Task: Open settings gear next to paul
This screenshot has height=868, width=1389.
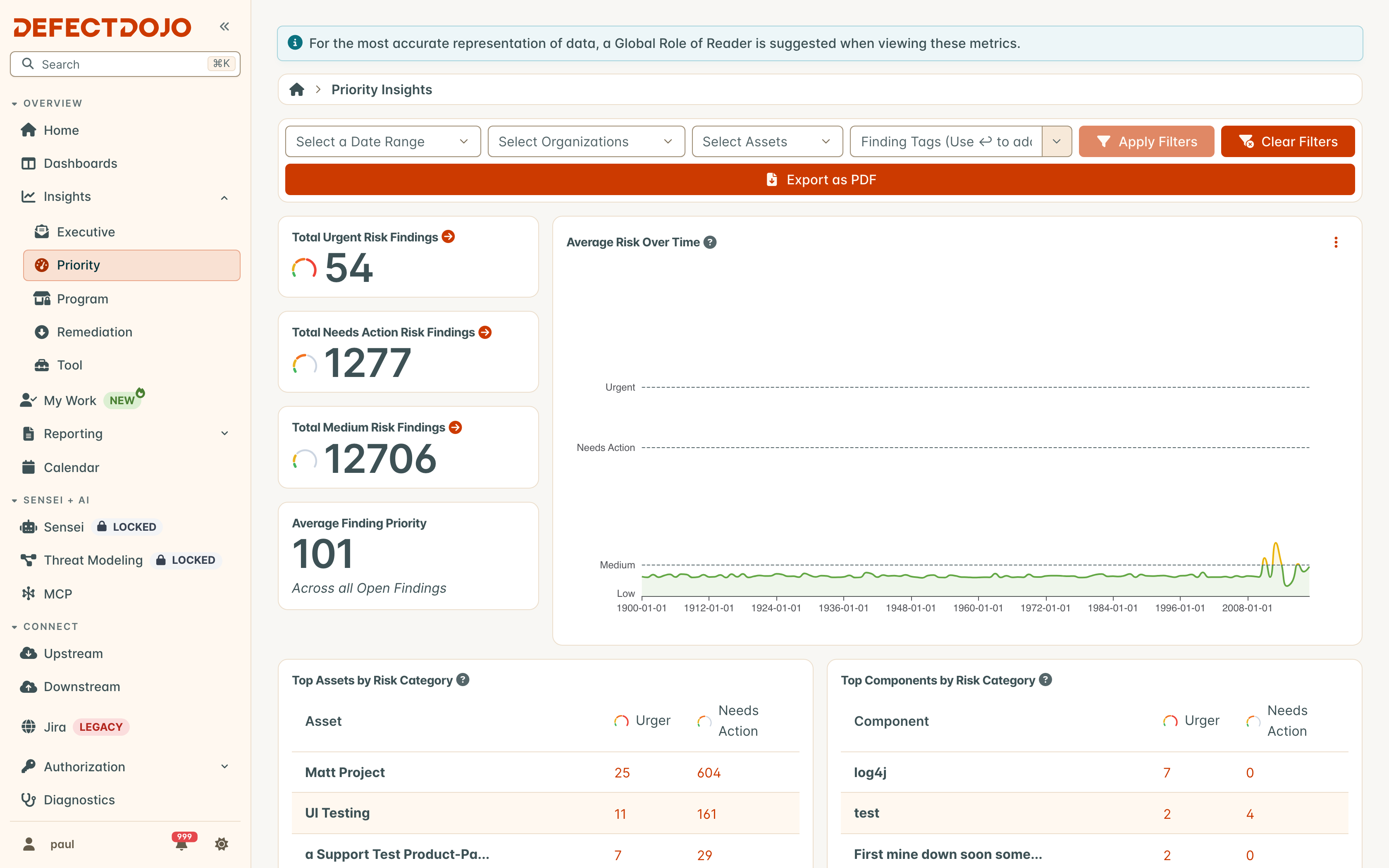Action: [222, 844]
